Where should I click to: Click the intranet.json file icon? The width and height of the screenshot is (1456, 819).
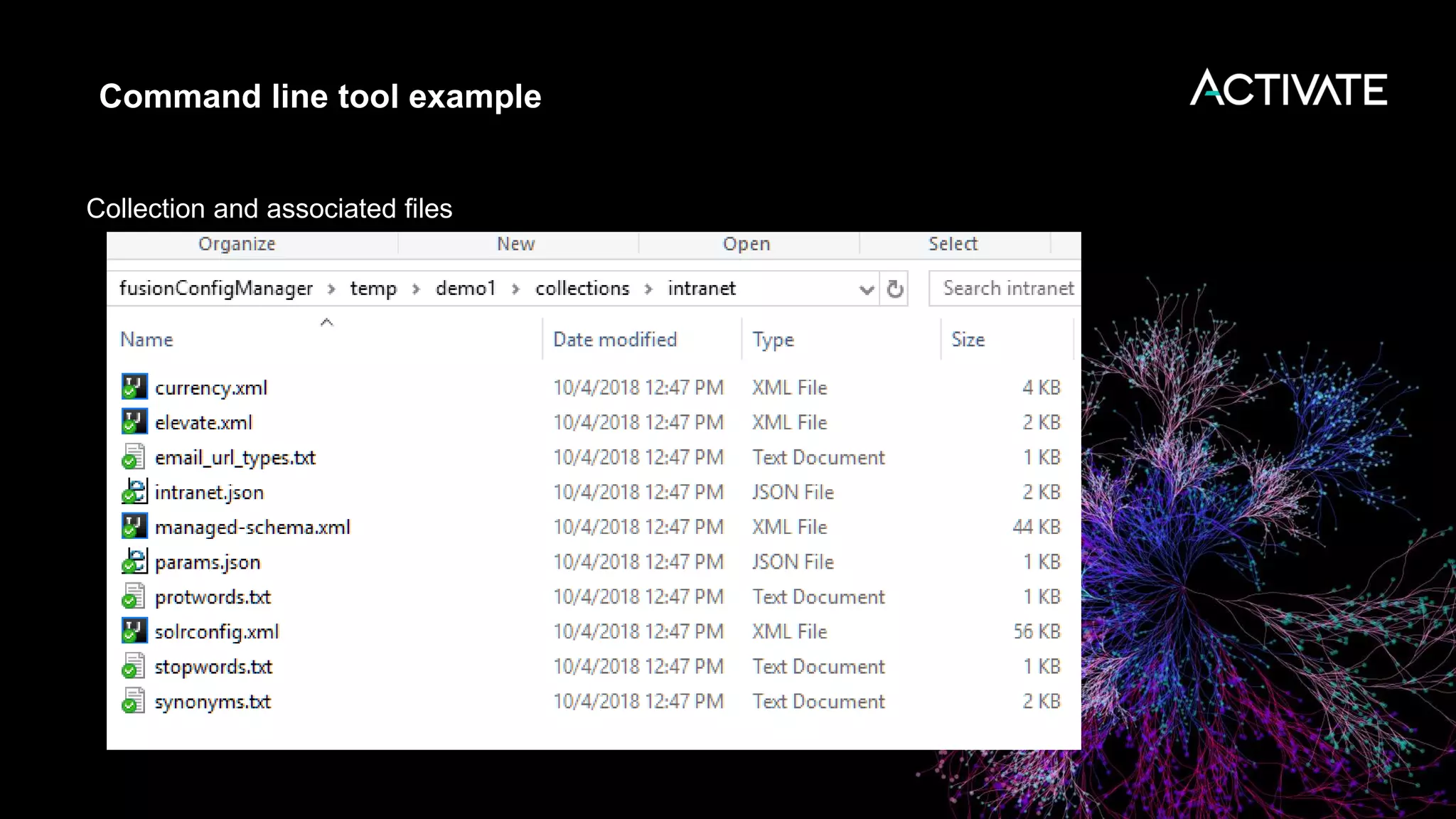(134, 491)
